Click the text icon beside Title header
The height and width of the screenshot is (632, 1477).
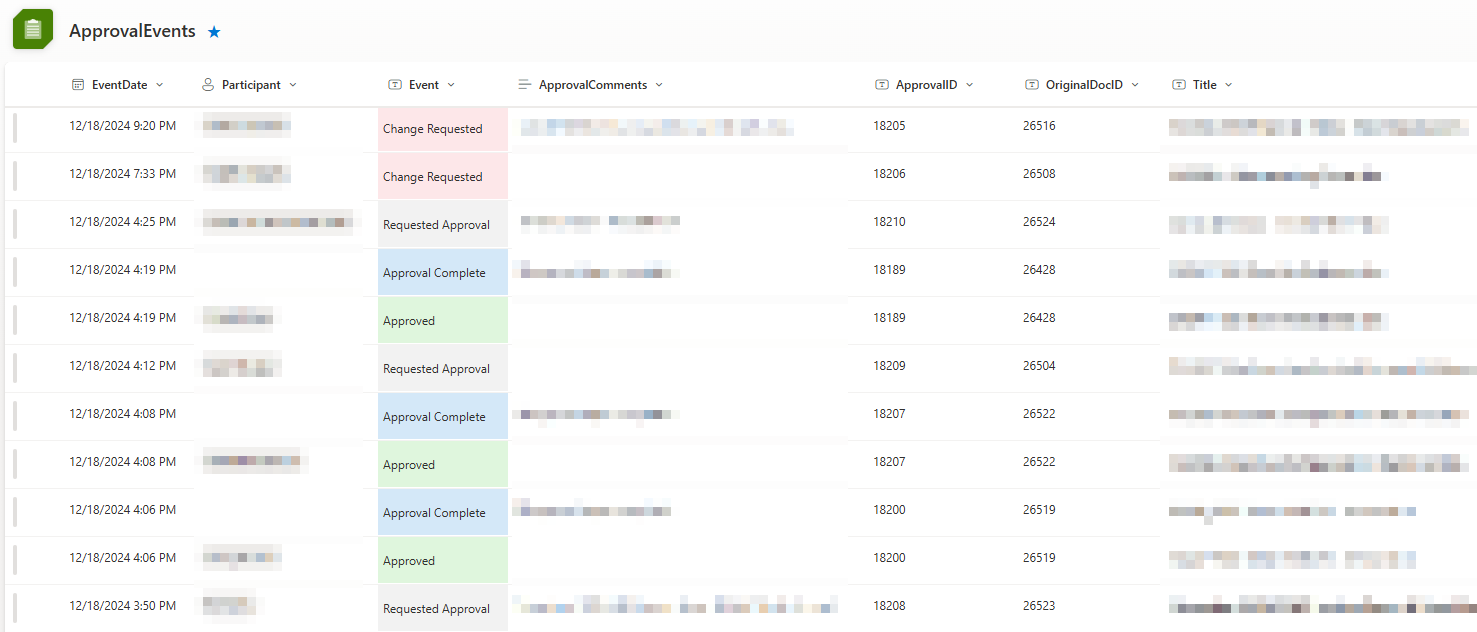pyautogui.click(x=1179, y=85)
